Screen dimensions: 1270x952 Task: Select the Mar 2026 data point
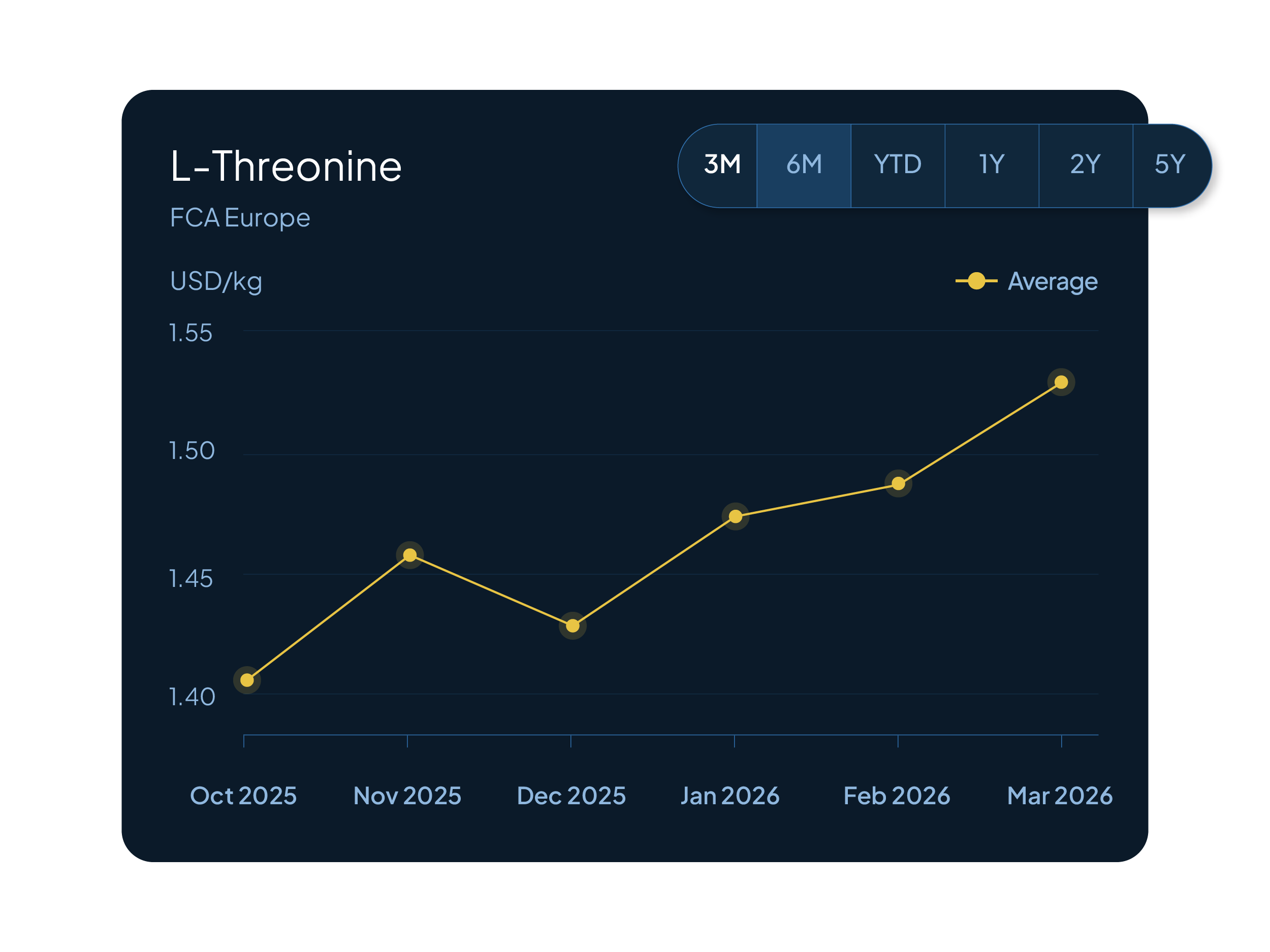(1061, 382)
